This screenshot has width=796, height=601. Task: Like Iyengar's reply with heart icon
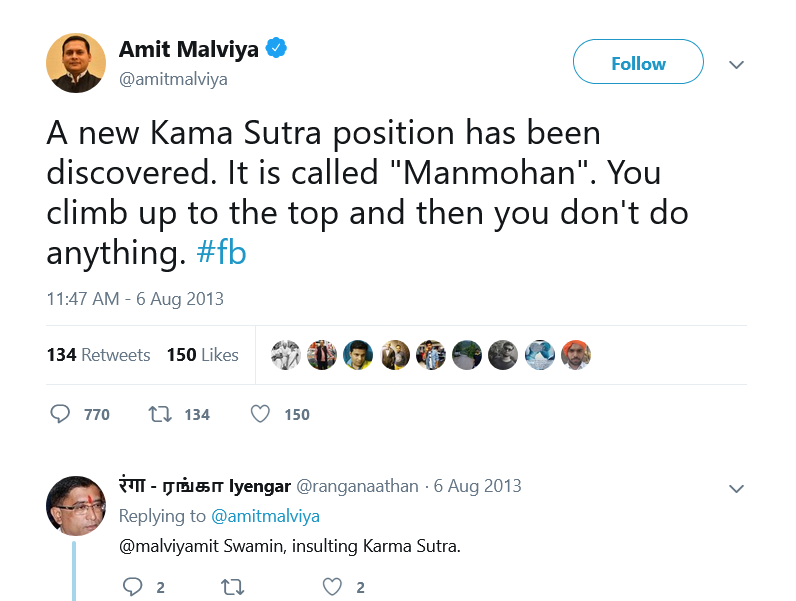(x=333, y=587)
